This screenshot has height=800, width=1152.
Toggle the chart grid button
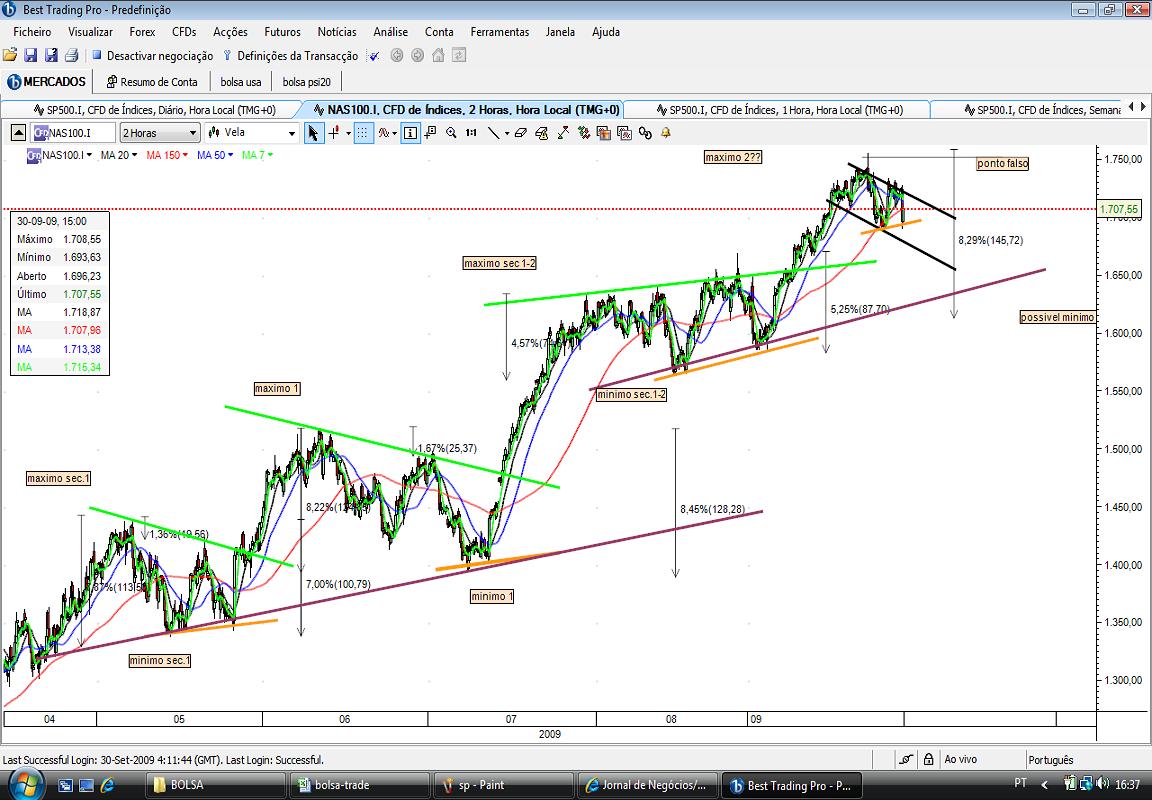363,133
